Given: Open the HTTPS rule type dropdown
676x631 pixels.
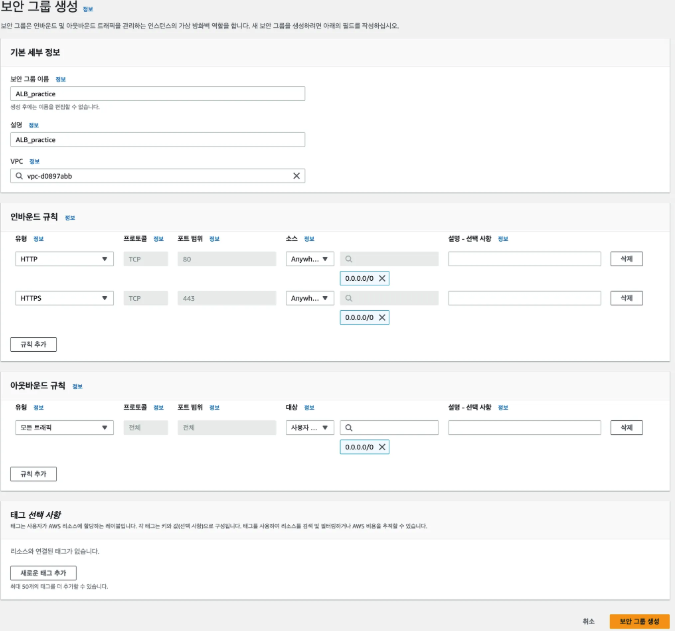Looking at the screenshot, I should pyautogui.click(x=64, y=298).
